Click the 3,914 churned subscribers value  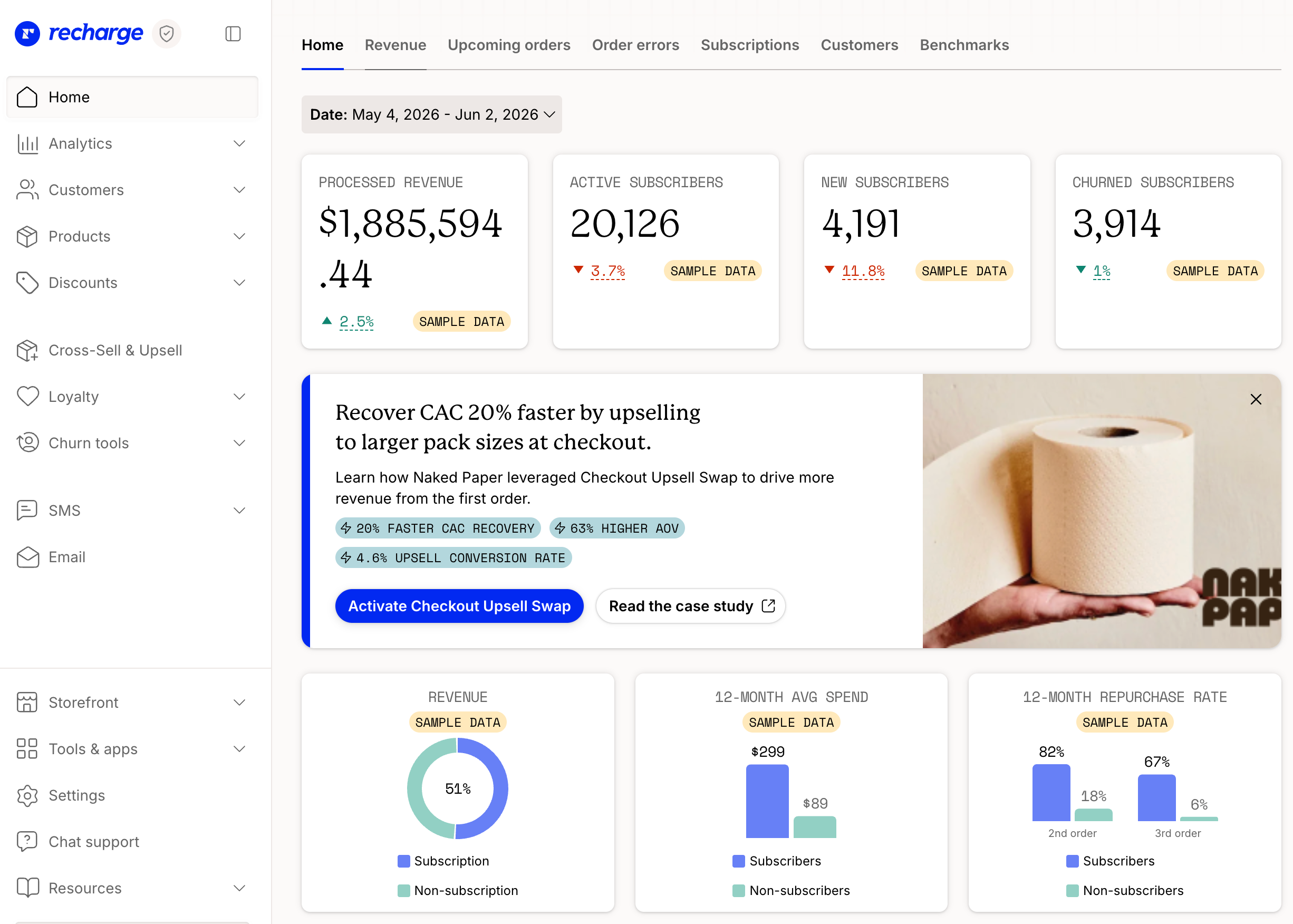1116,224
